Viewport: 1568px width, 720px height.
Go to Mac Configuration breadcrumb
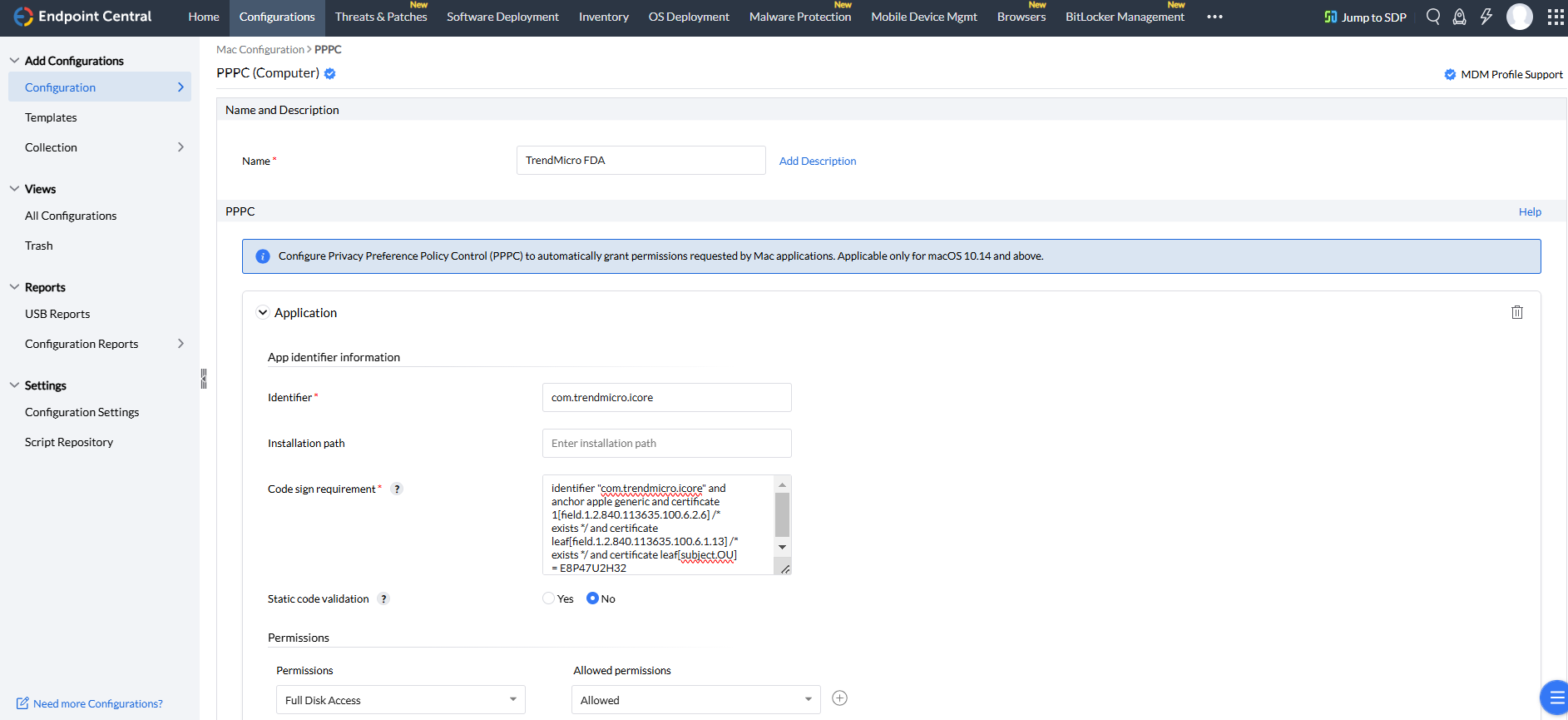[260, 49]
